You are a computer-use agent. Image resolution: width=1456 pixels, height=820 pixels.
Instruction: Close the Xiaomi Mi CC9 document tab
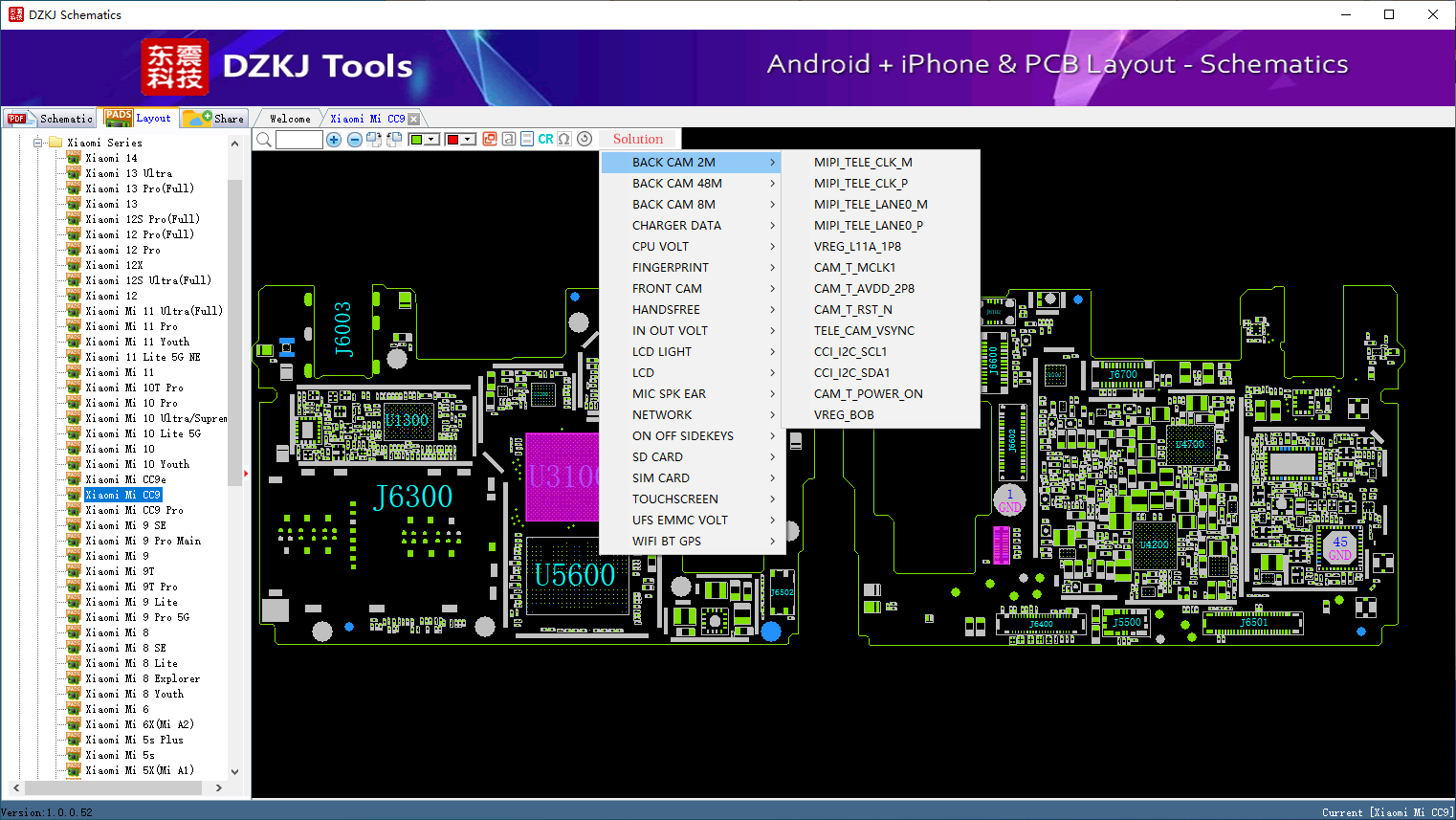point(414,119)
